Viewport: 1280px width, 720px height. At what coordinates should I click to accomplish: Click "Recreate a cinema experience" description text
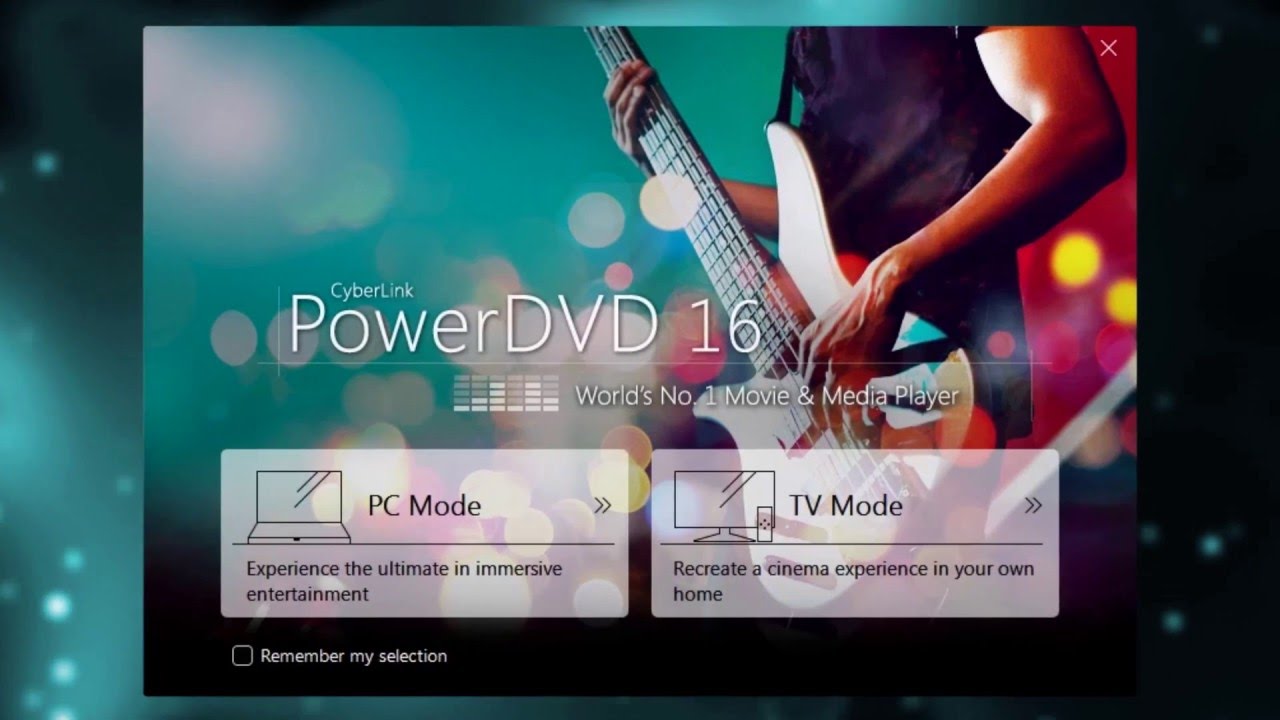853,581
